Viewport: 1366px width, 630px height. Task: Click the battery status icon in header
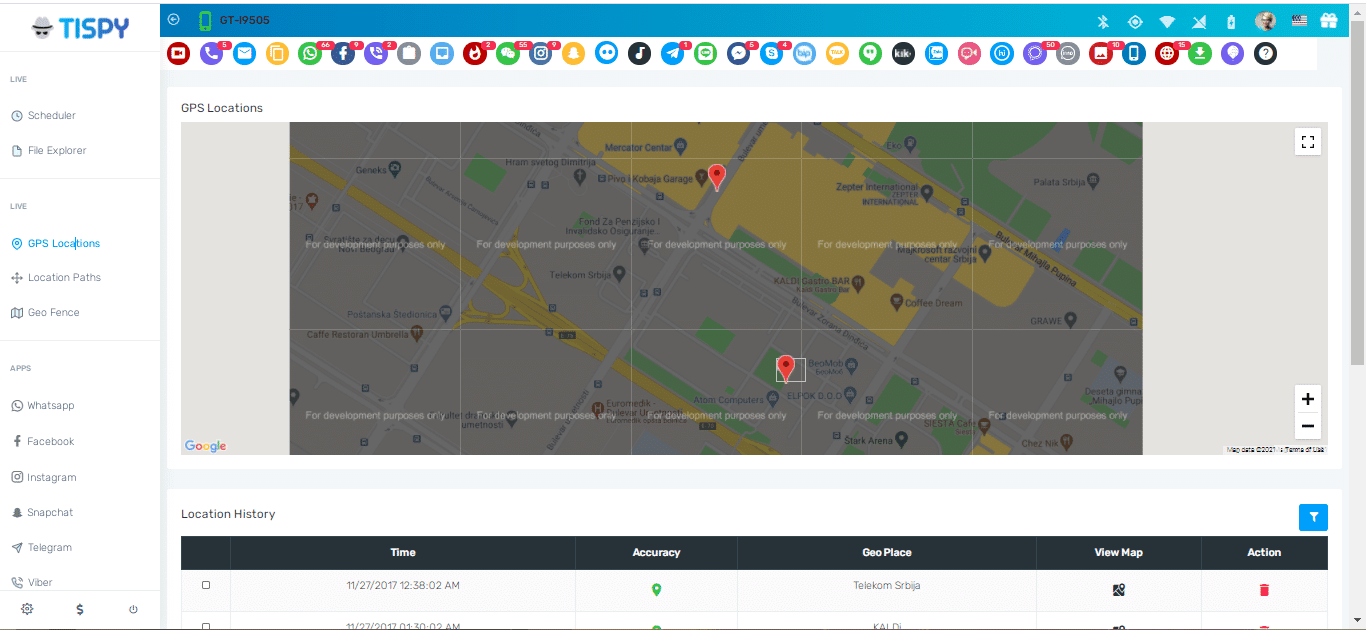click(1231, 21)
